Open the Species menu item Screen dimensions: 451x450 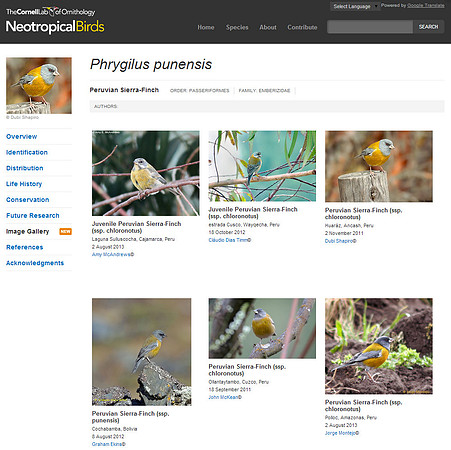point(237,27)
